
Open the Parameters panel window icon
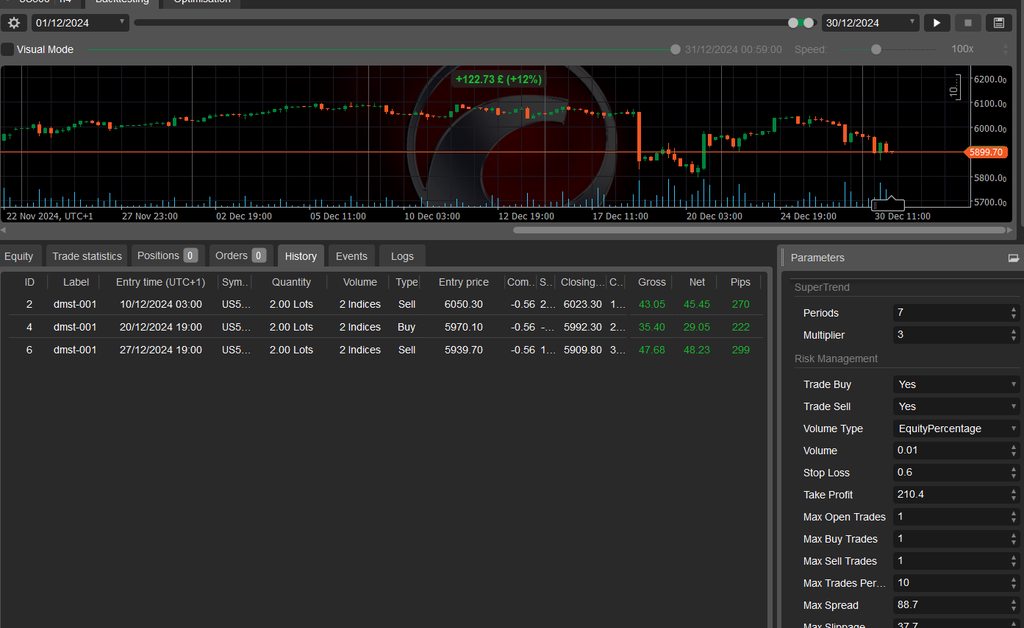1013,258
